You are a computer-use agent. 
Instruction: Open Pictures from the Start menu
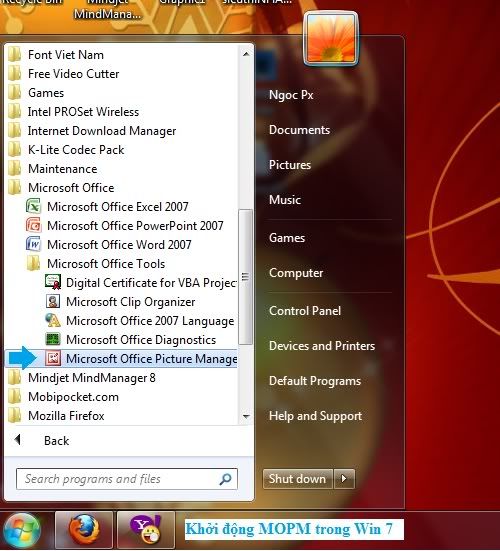click(290, 165)
